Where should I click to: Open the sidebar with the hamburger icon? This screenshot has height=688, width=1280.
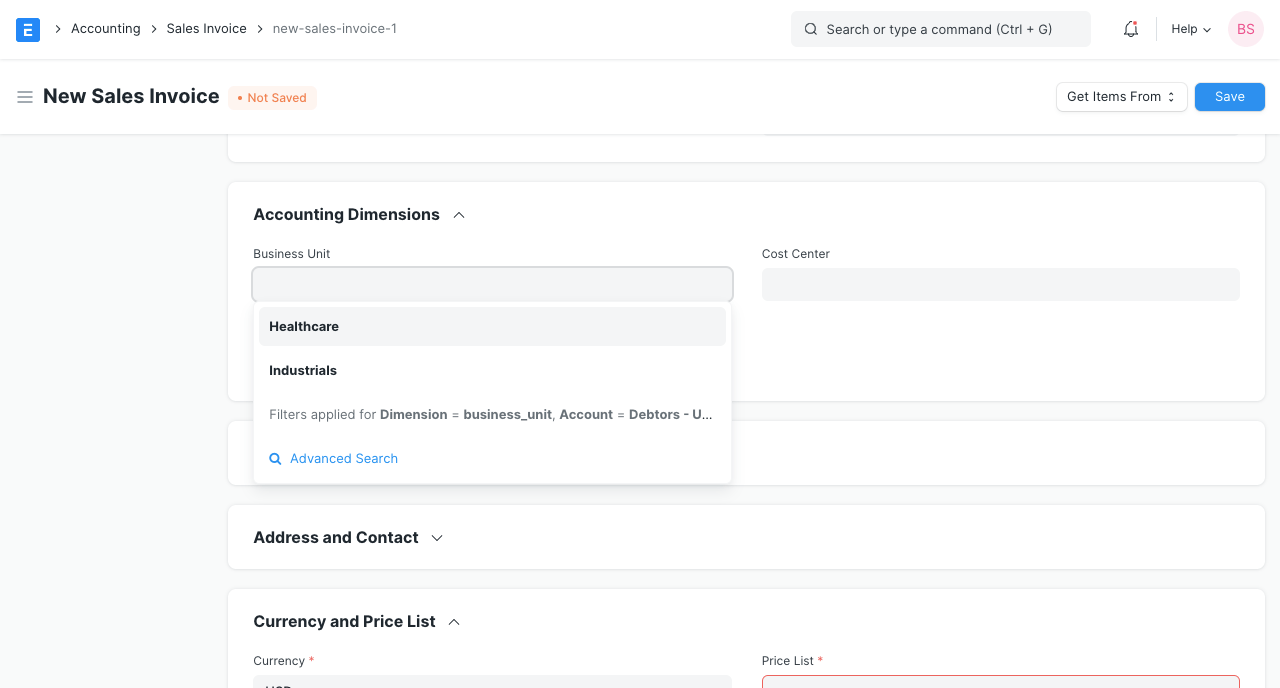click(x=25, y=97)
